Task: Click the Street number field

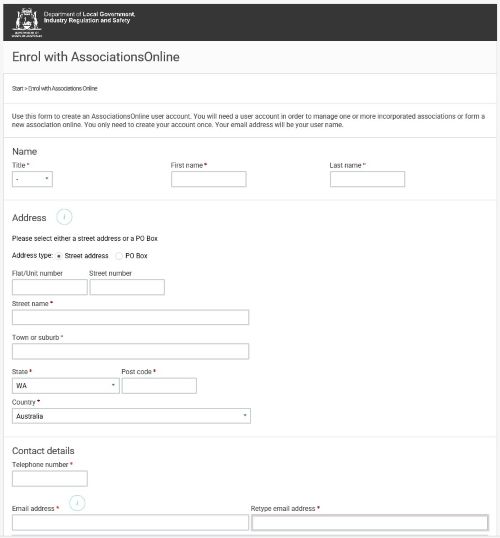Action: pyautogui.click(x=127, y=287)
